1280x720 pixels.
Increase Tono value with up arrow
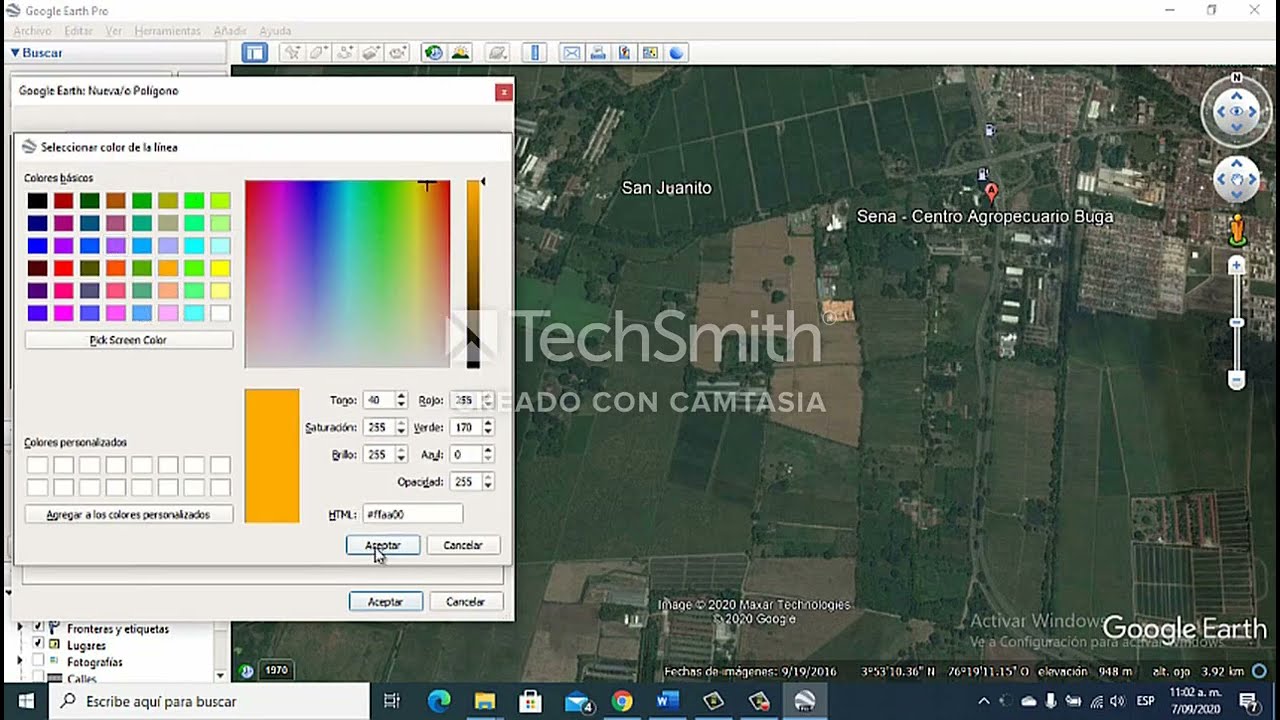click(401, 396)
